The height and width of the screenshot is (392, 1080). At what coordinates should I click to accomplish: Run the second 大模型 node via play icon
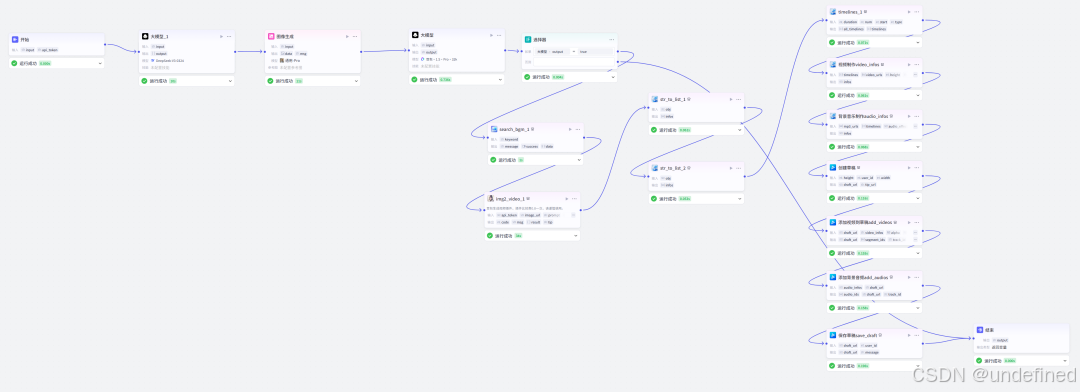[x=491, y=34]
